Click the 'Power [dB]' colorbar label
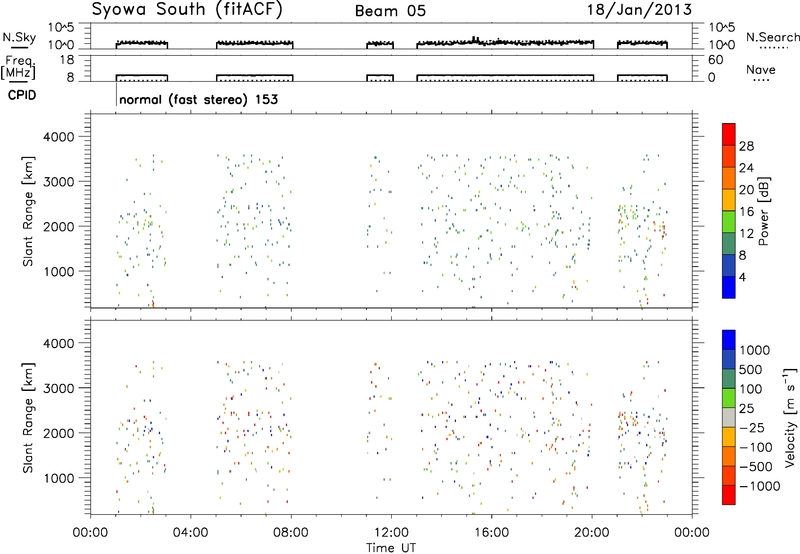 763,211
